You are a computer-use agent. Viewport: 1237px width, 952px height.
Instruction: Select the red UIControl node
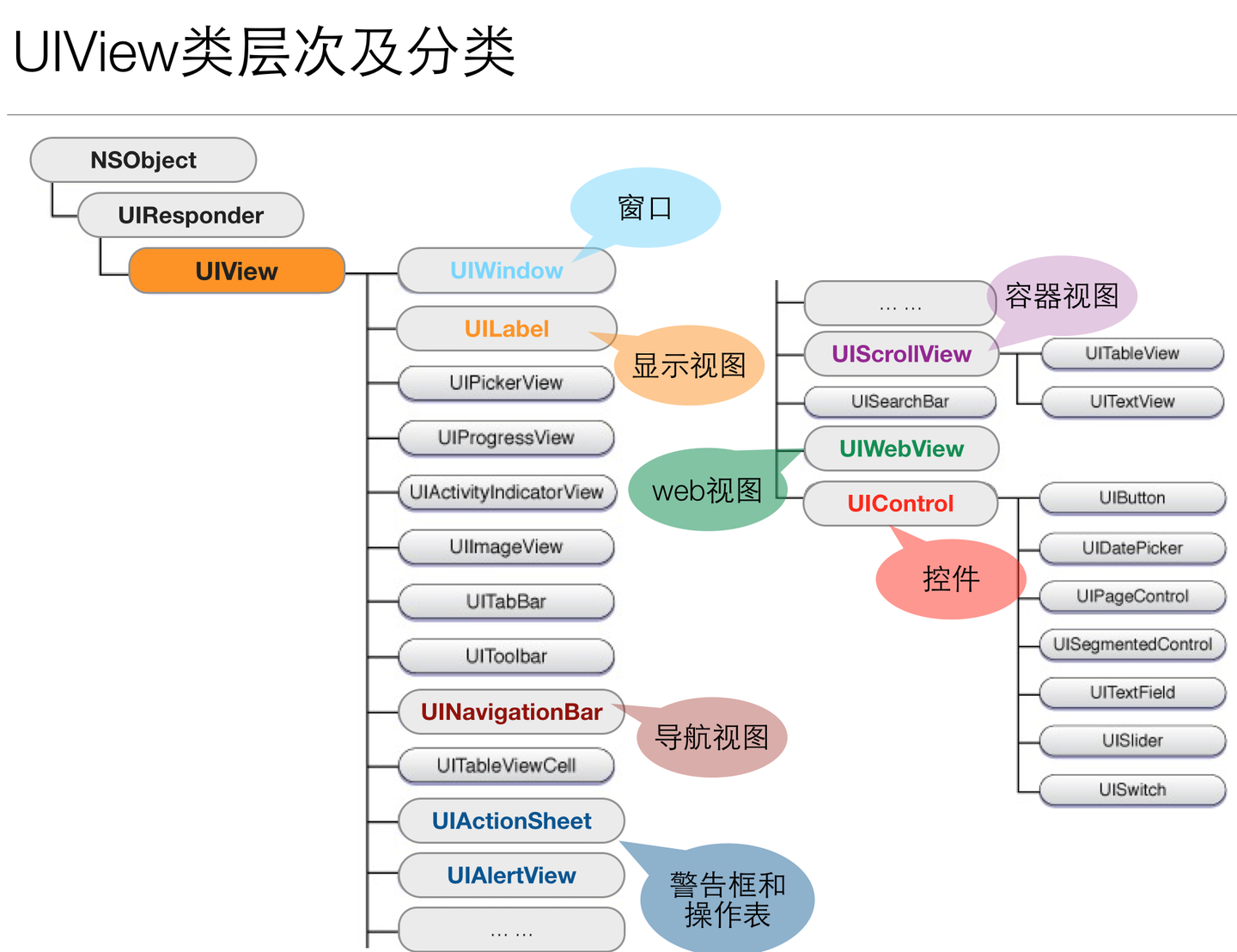[899, 503]
